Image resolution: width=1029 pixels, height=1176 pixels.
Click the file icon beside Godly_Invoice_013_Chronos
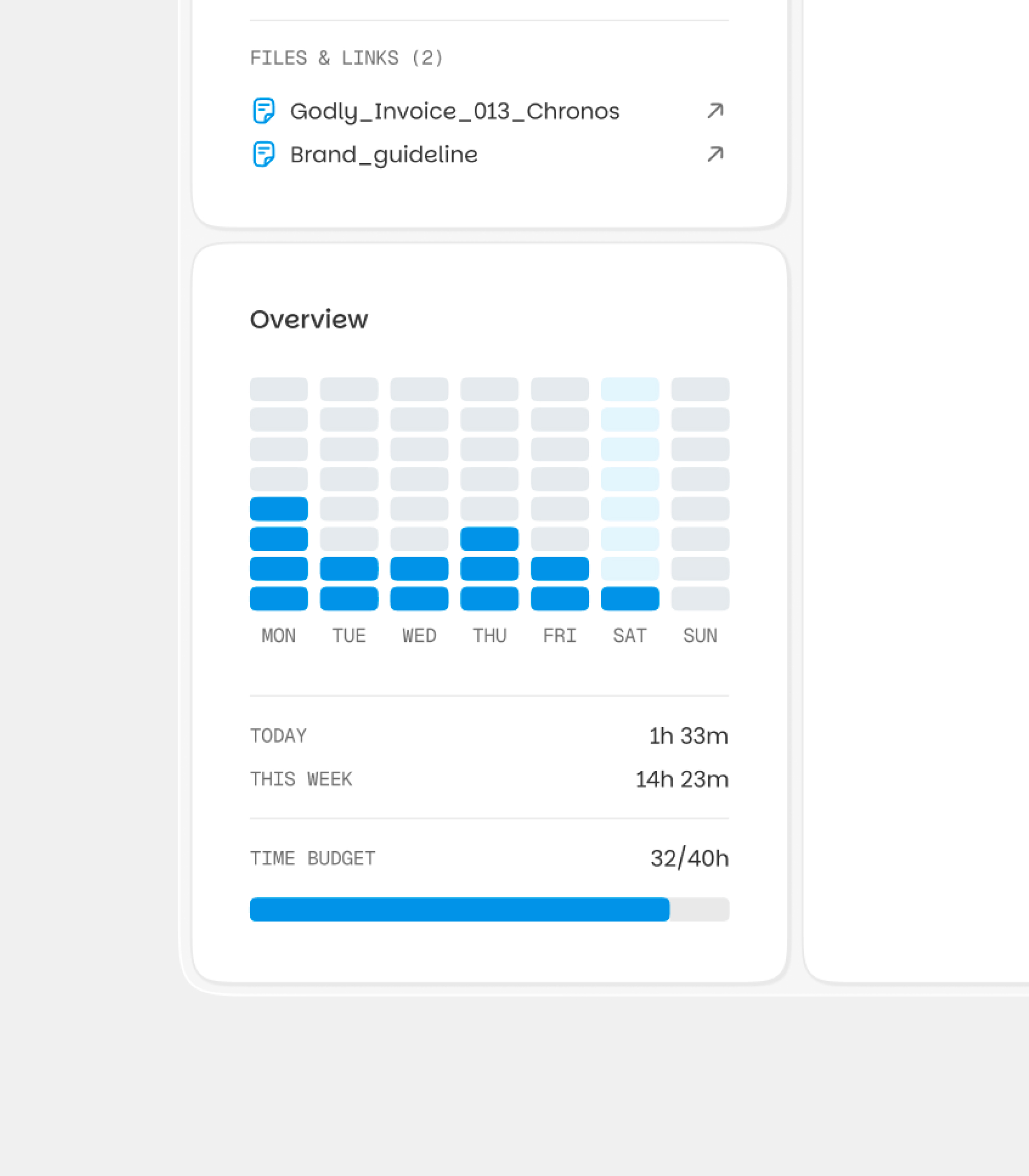264,111
